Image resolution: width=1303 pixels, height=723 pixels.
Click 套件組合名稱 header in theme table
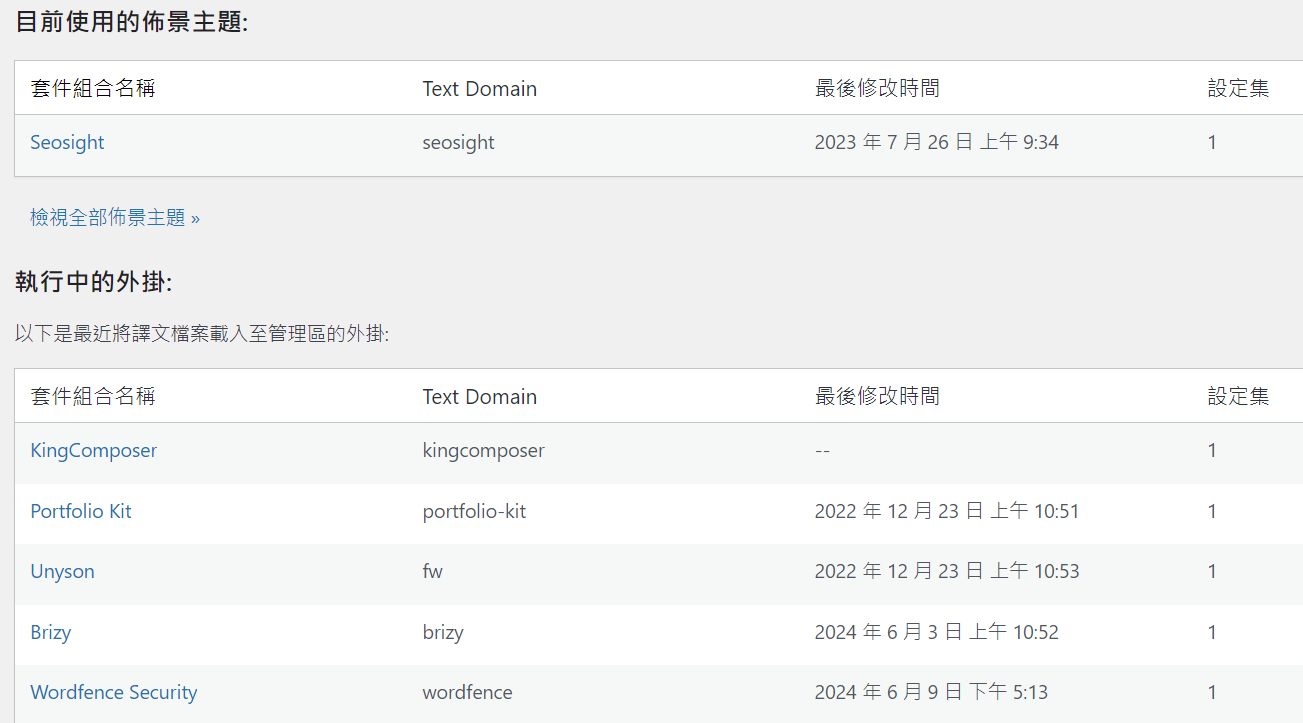click(x=92, y=88)
